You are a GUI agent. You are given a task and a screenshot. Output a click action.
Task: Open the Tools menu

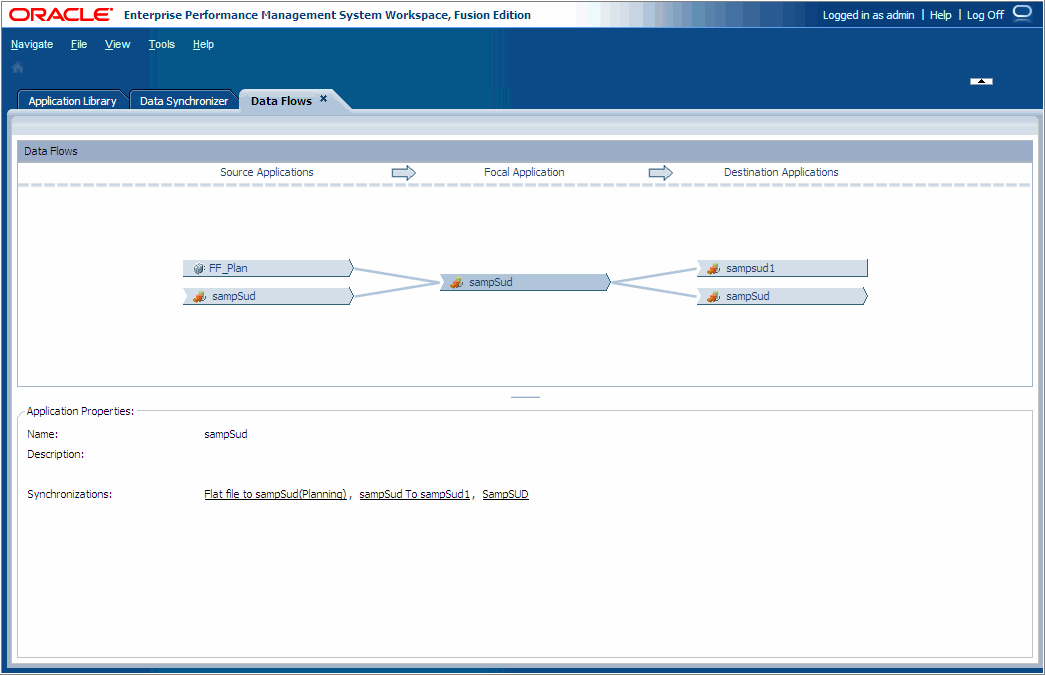(x=161, y=44)
